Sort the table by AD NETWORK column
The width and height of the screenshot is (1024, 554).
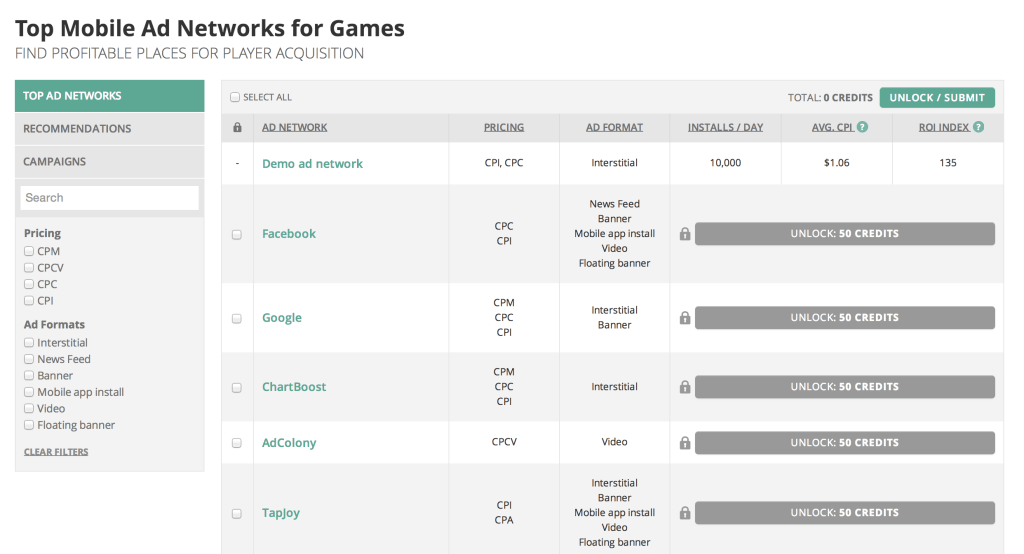click(294, 128)
